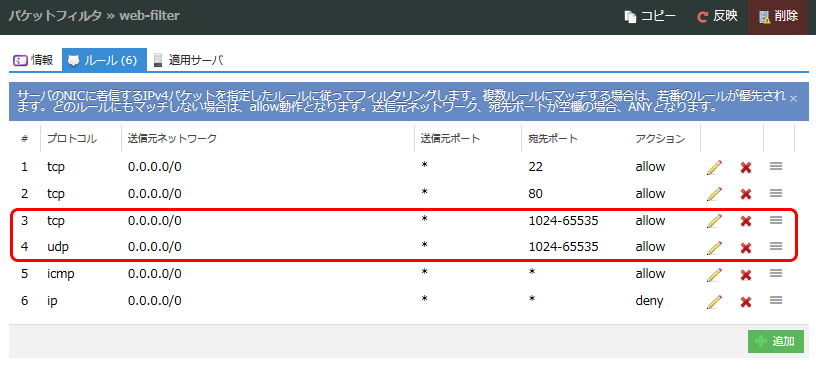The image size is (816, 369).
Task: Add a new rule with 追加
Action: tap(775, 341)
